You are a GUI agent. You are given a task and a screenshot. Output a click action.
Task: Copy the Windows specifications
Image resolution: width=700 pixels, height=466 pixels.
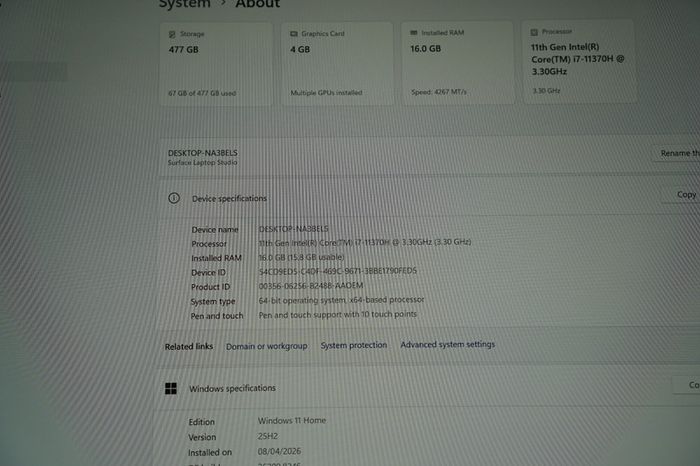coord(688,385)
